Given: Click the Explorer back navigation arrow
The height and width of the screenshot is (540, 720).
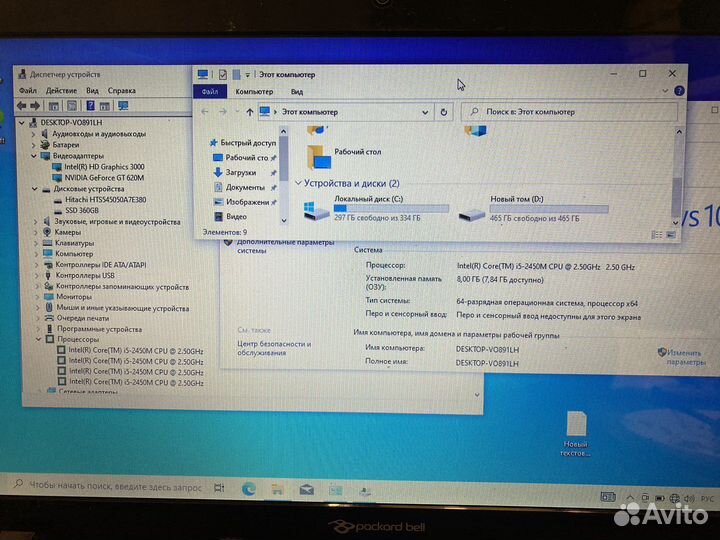Looking at the screenshot, I should 205,112.
